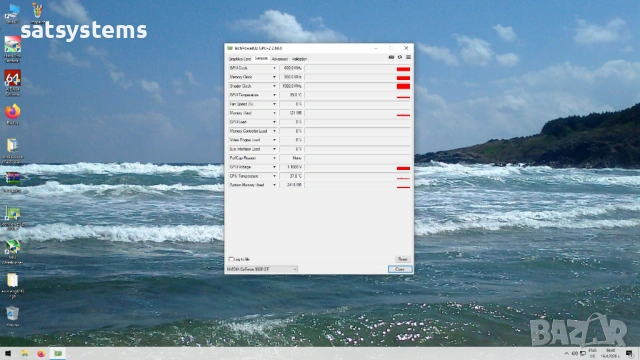Open the GPU Voltage sensor dropdown
This screenshot has height=360, width=640.
pyautogui.click(x=274, y=167)
